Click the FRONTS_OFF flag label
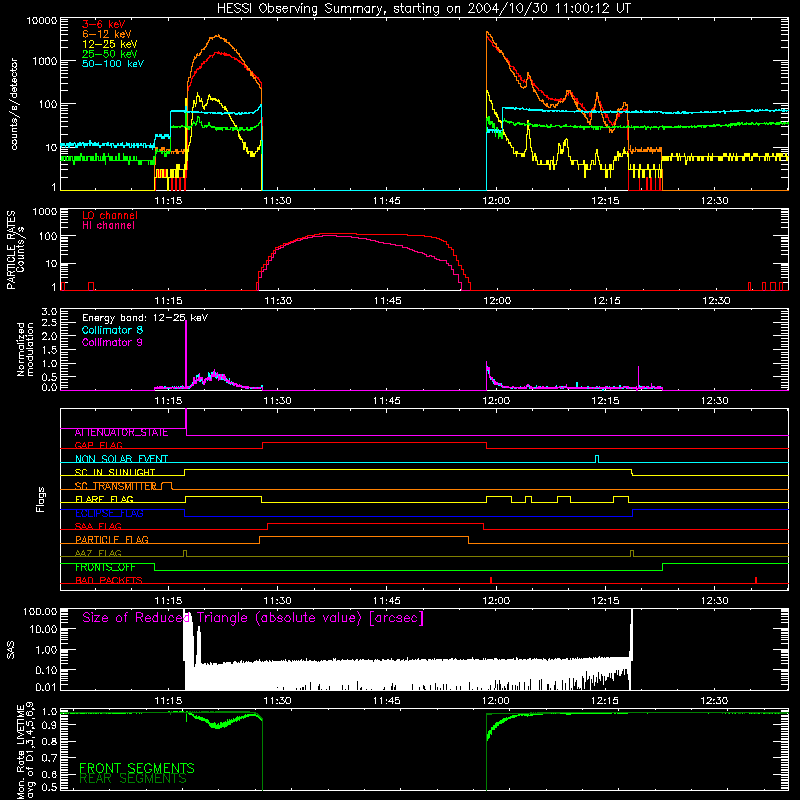 [x=105, y=567]
